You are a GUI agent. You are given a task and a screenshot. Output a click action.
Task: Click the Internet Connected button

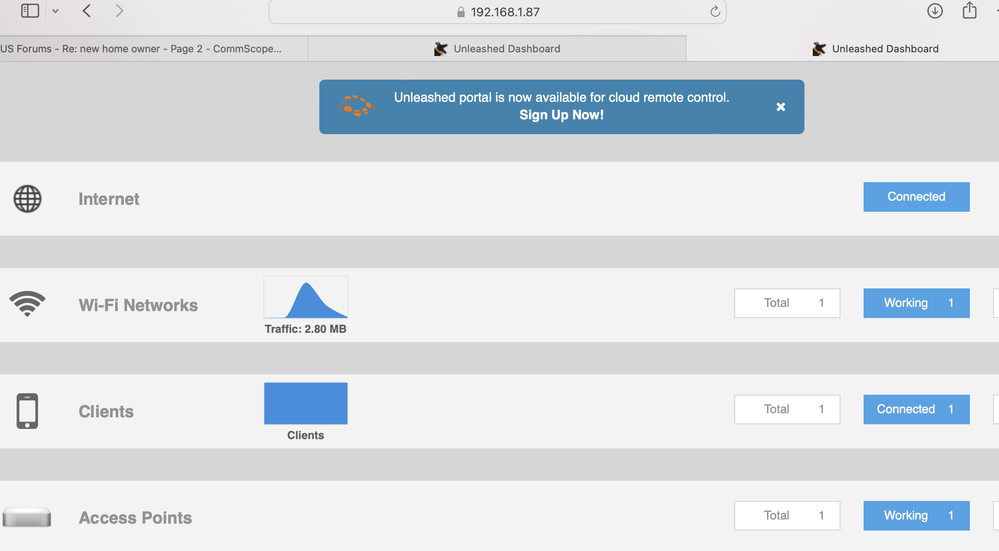click(x=916, y=197)
